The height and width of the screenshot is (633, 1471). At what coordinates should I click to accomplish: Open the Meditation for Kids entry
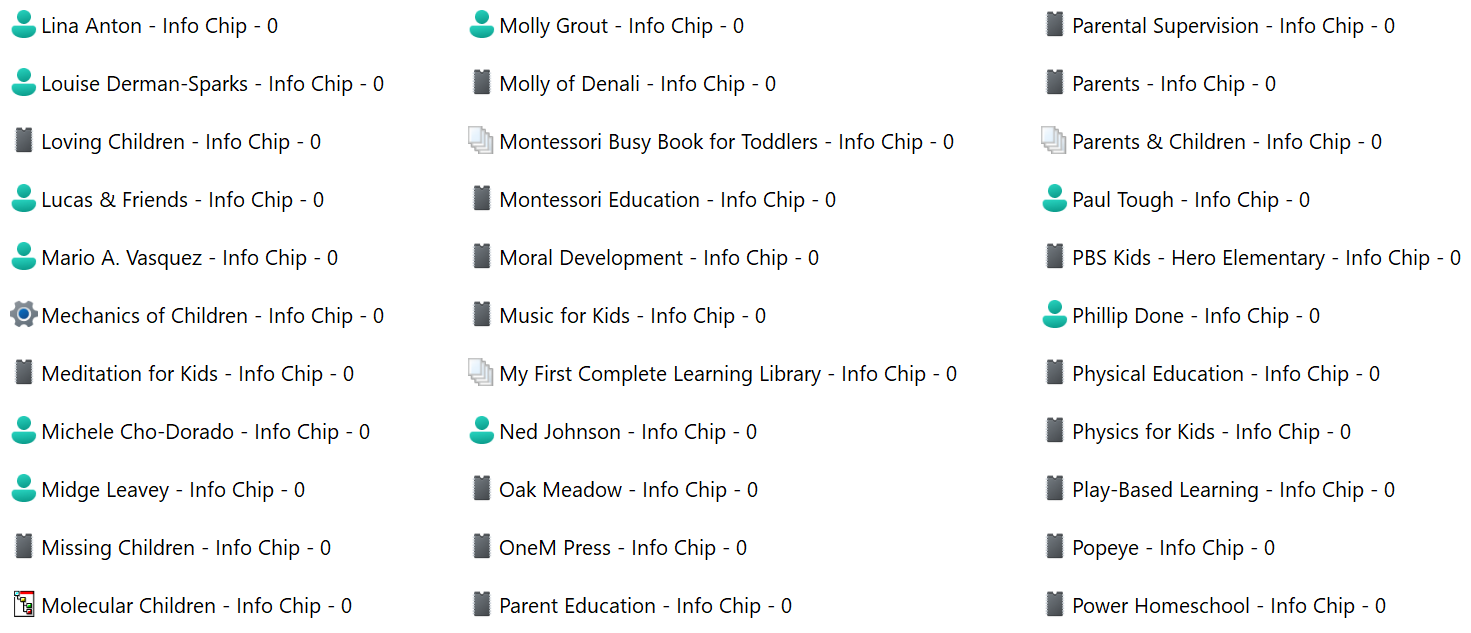point(197,374)
